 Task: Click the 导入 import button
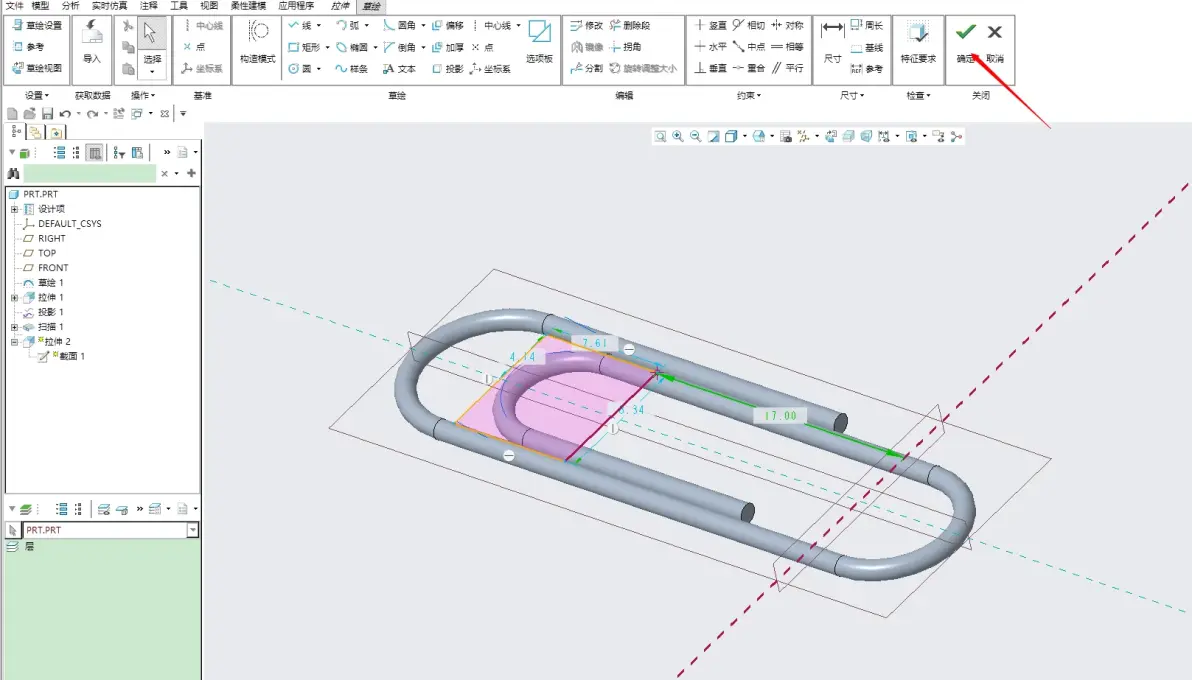coord(91,42)
